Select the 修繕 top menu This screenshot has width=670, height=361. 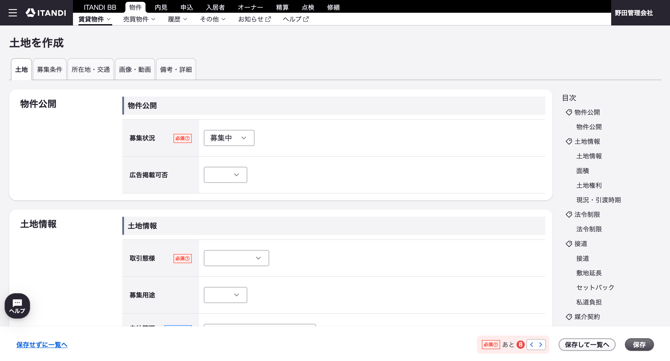pyautogui.click(x=333, y=7)
